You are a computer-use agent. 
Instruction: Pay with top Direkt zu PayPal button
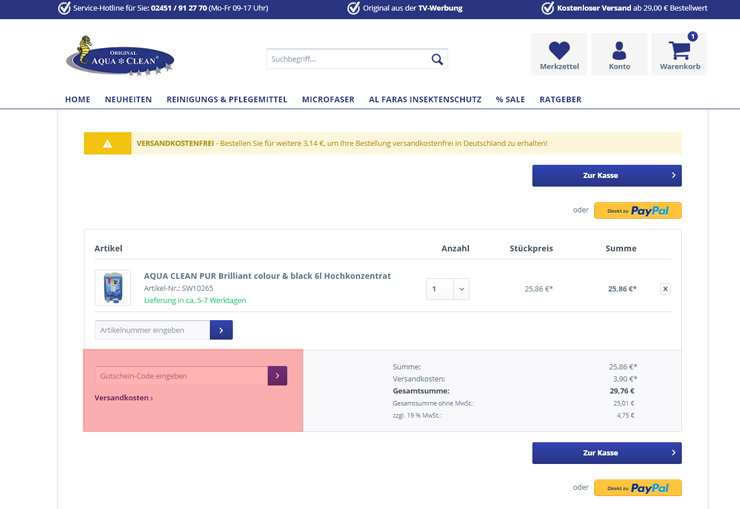pyautogui.click(x=638, y=210)
